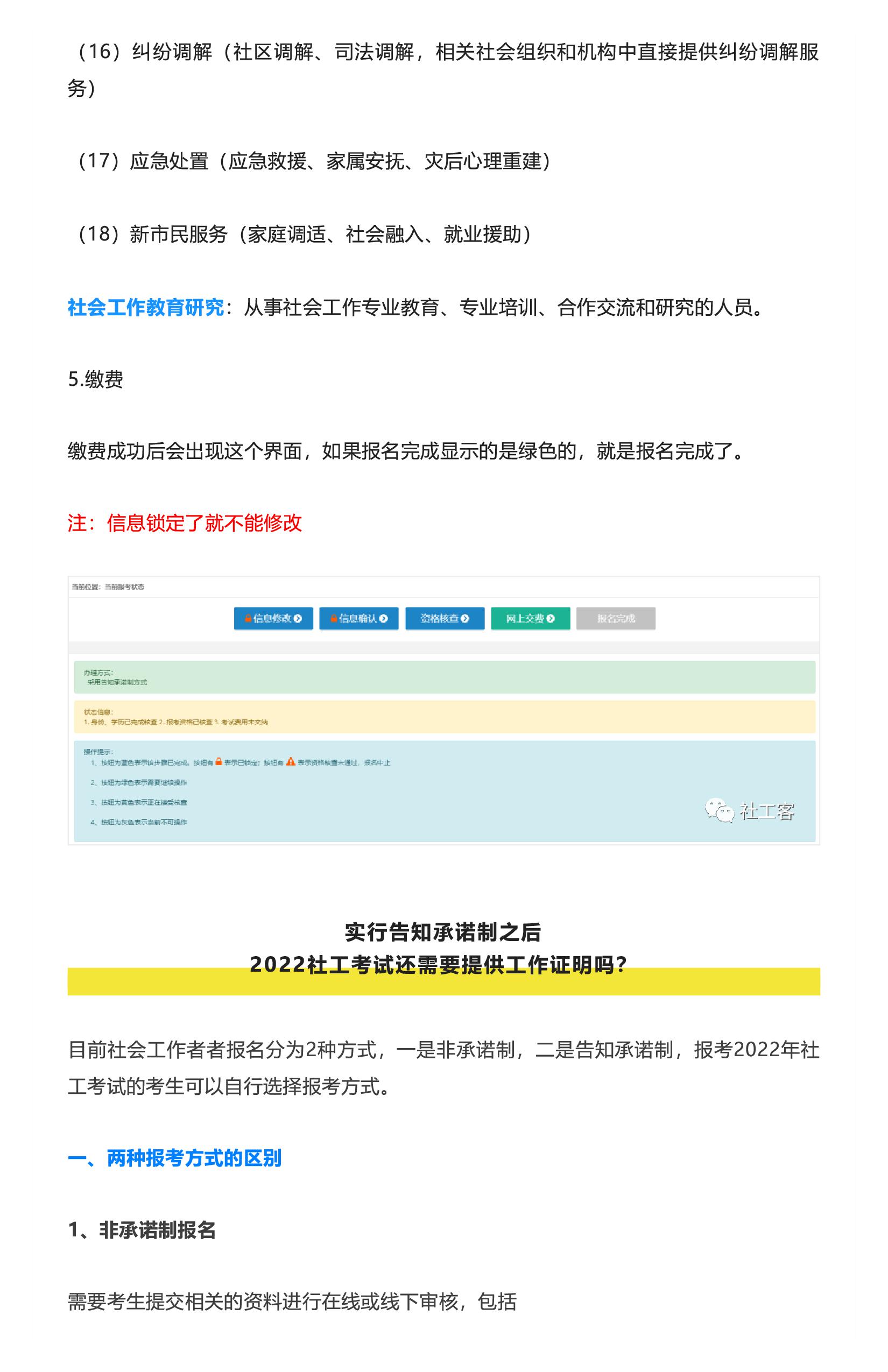The height and width of the screenshot is (1372, 888).
Task: Click the 1、非承诺制报名 subheading
Action: click(142, 1230)
